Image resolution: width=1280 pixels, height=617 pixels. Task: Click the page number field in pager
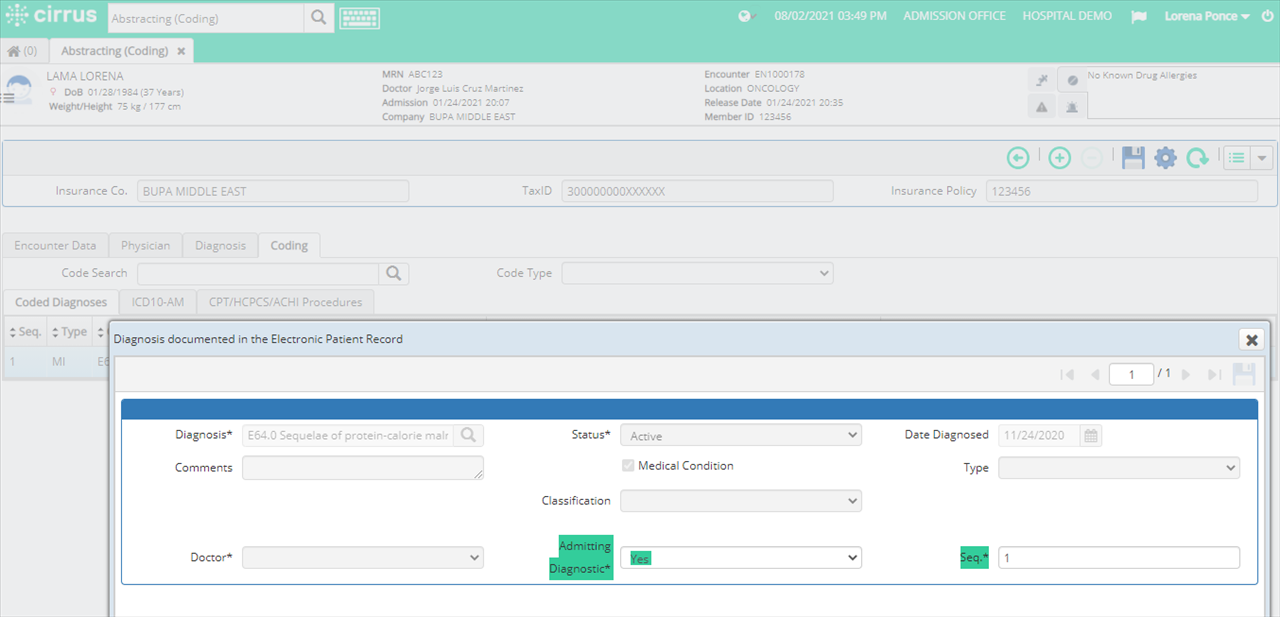coord(1132,374)
